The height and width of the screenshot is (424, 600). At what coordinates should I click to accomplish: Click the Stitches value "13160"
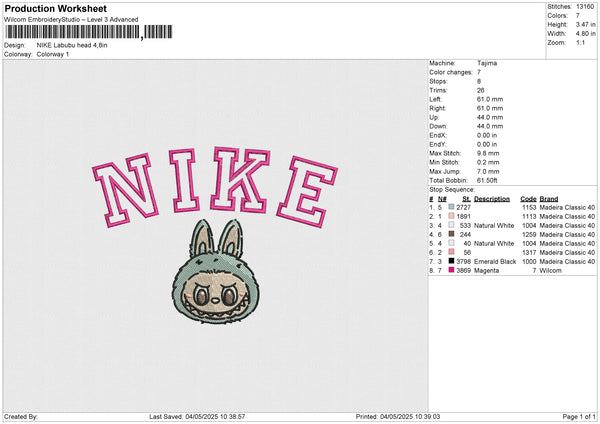pos(585,7)
